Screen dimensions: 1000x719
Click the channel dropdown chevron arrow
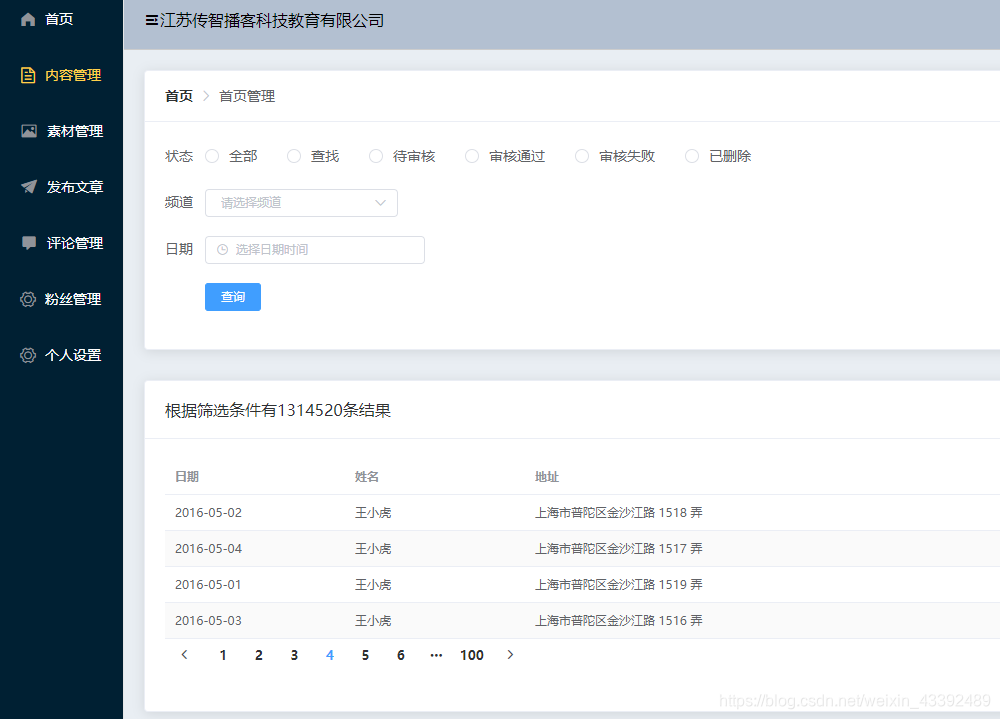(x=381, y=203)
